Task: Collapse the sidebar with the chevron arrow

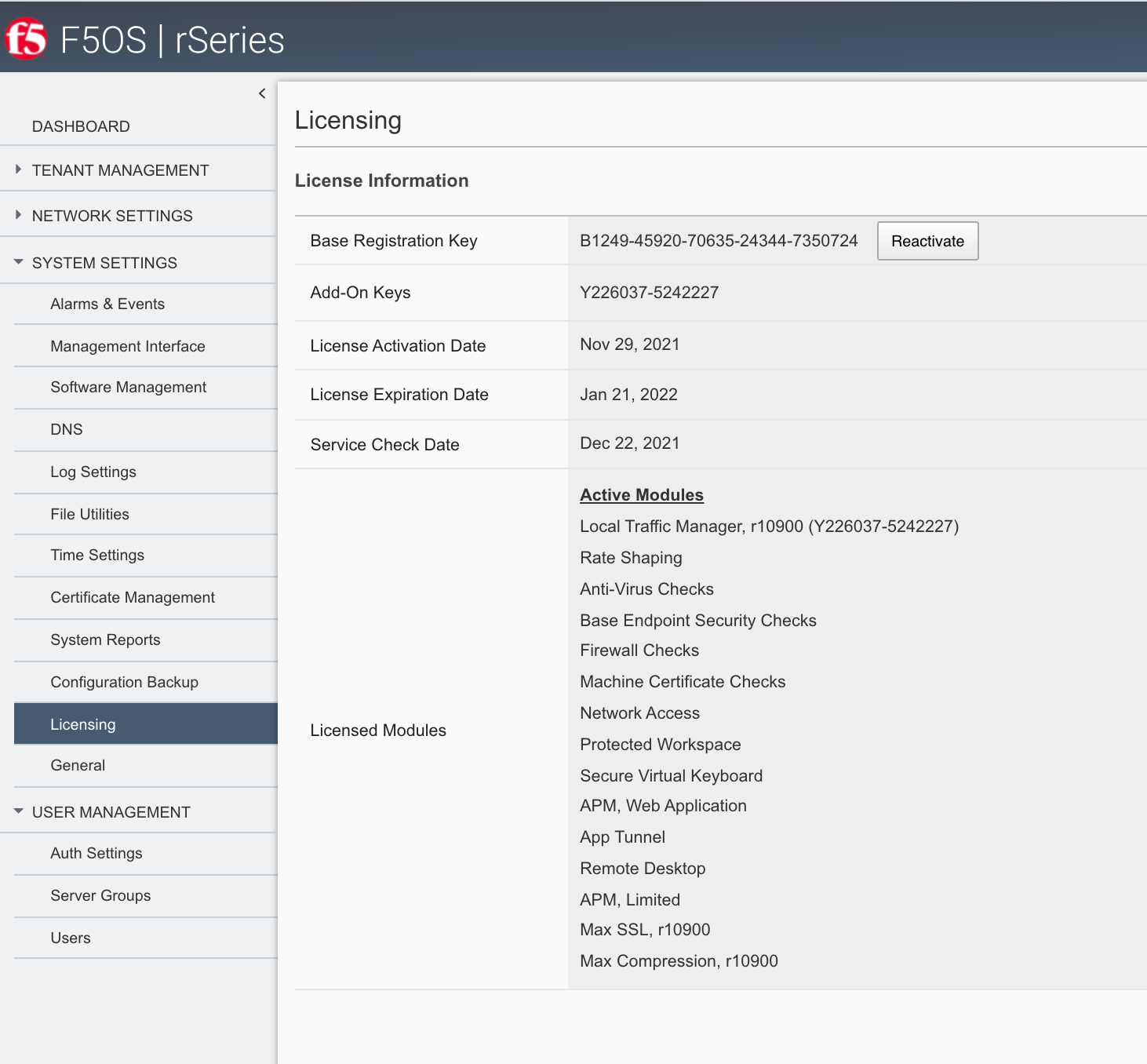Action: 262,93
